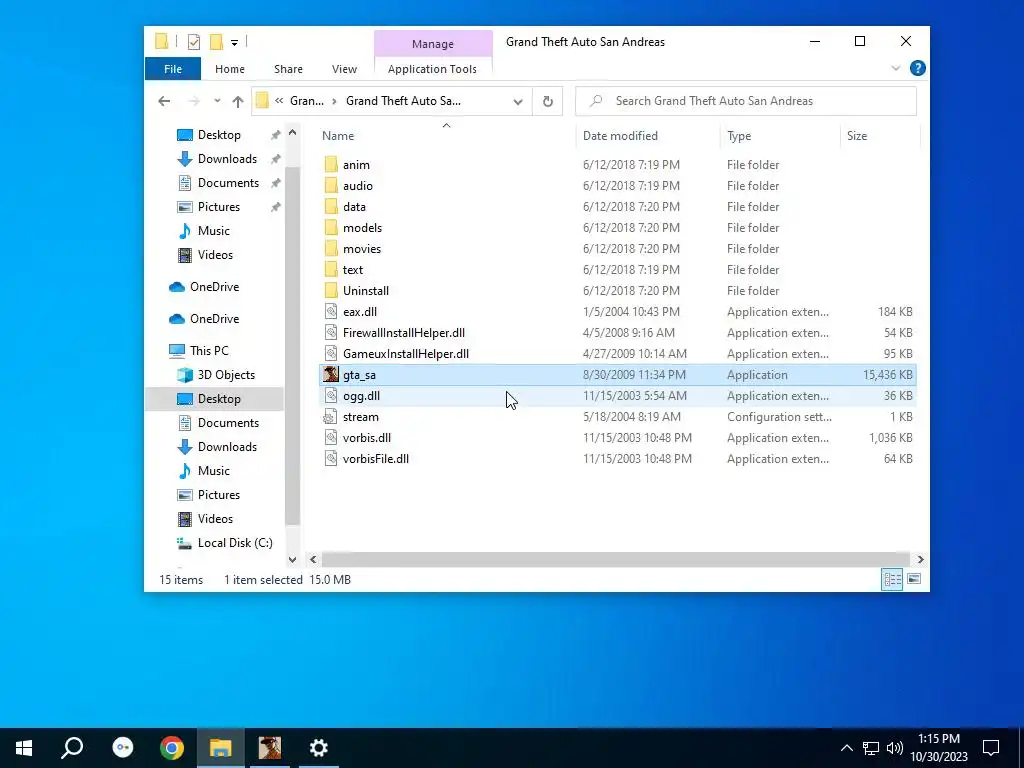Select first OneDrive entry in navigation pane

[x=214, y=287]
